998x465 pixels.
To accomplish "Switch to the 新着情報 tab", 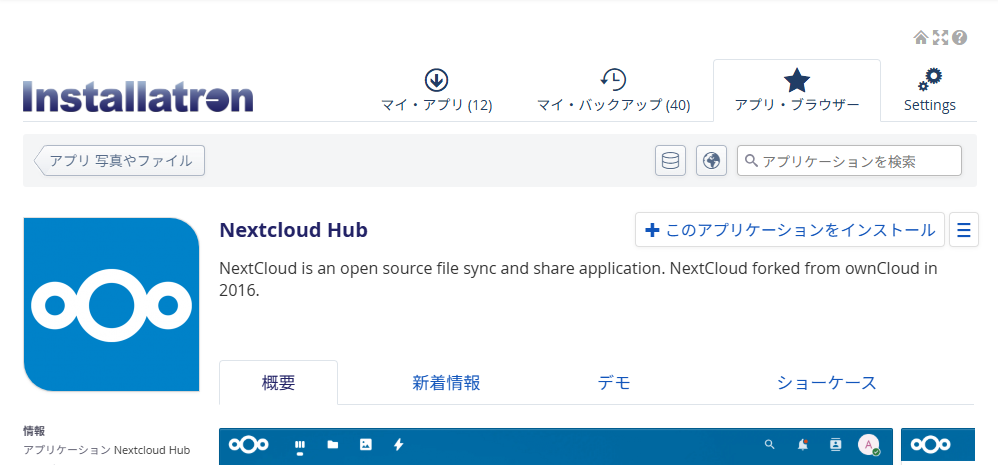I will [x=446, y=383].
